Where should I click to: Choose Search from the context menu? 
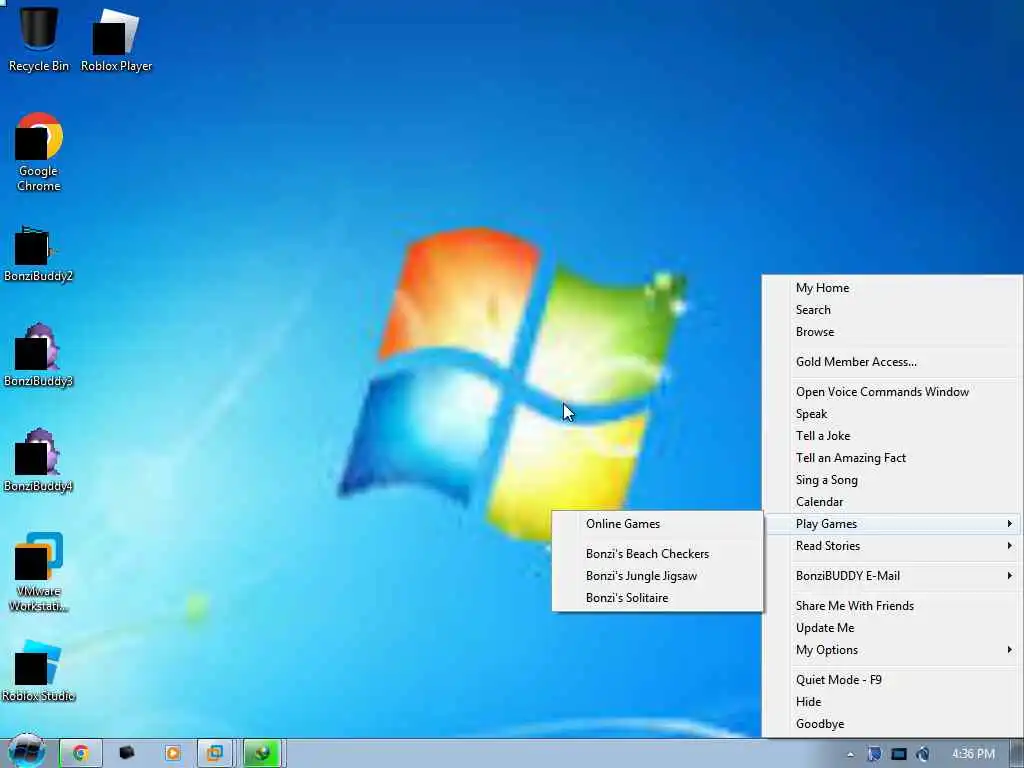pyautogui.click(x=892, y=310)
